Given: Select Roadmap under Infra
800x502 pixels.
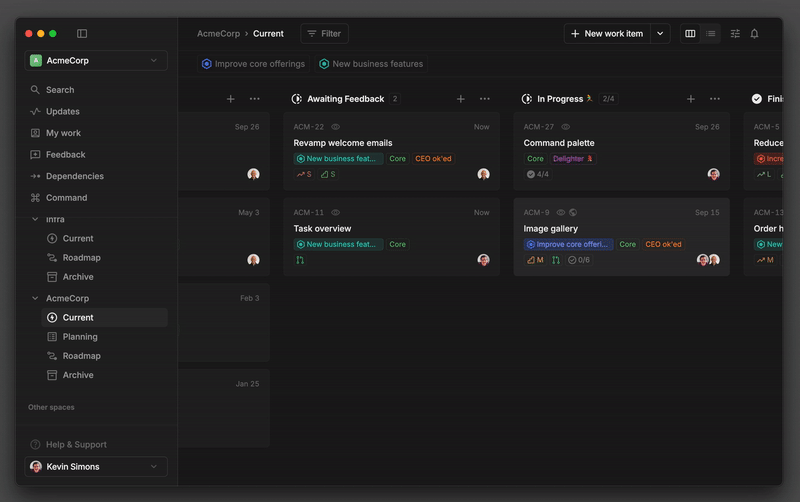Looking at the screenshot, I should tap(105, 258).
